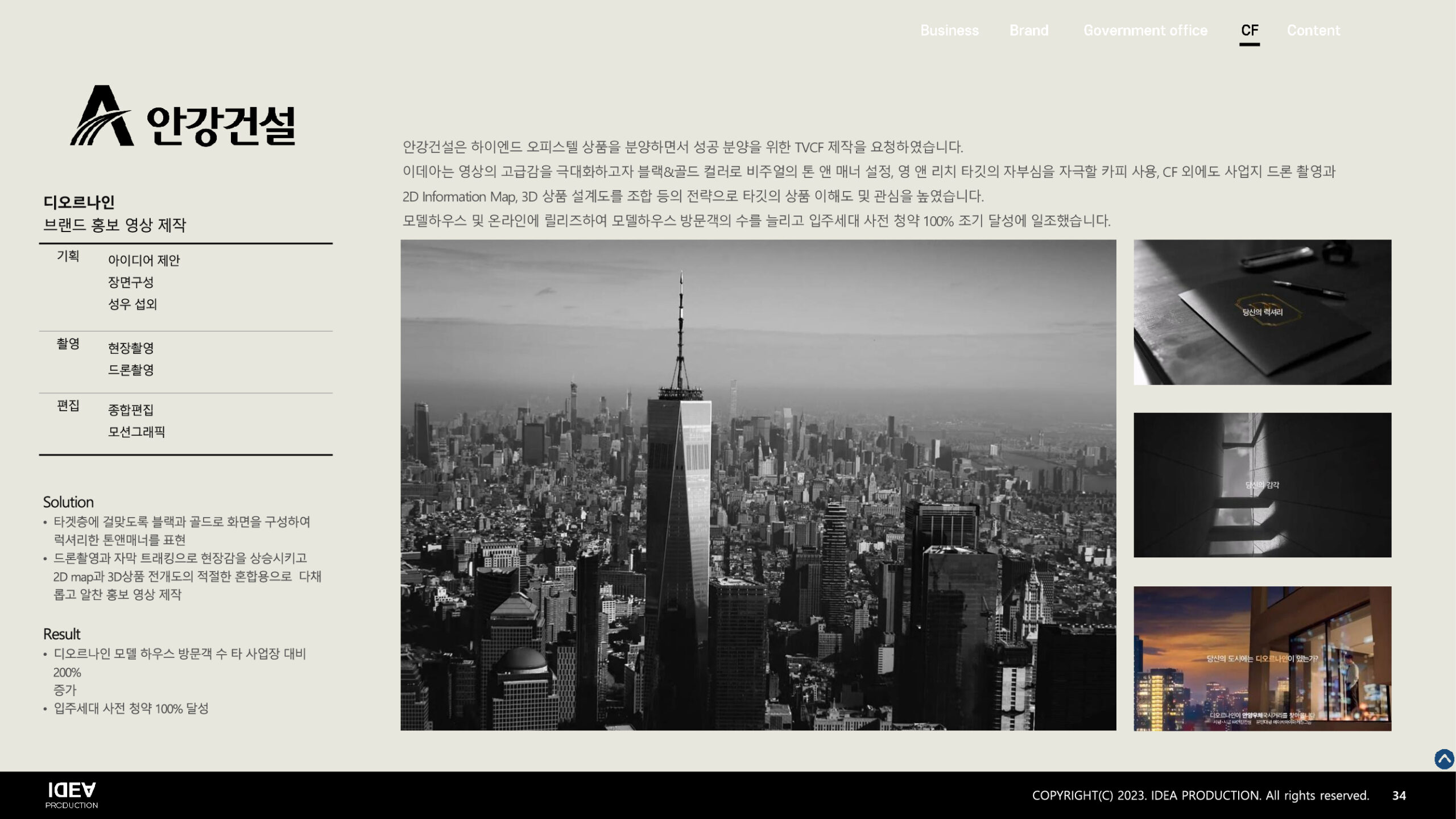View the sunset city 디오르나인 thumbnail
Screen dimensions: 1456x819
1262,658
